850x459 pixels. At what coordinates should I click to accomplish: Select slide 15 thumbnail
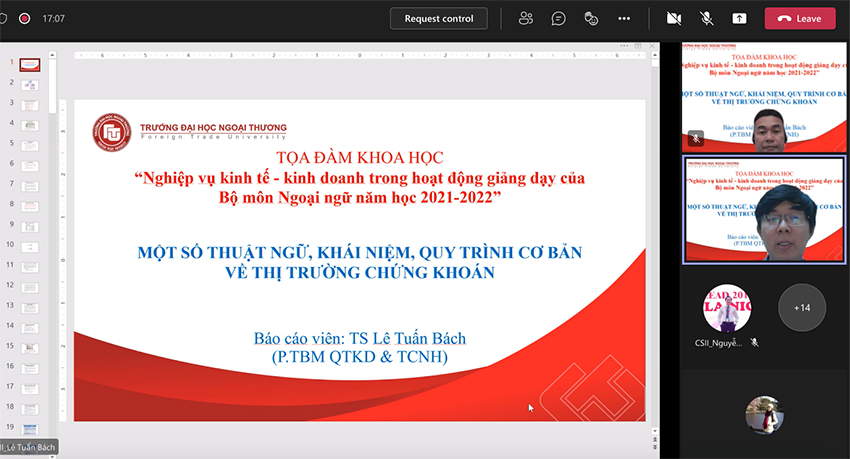(x=30, y=348)
